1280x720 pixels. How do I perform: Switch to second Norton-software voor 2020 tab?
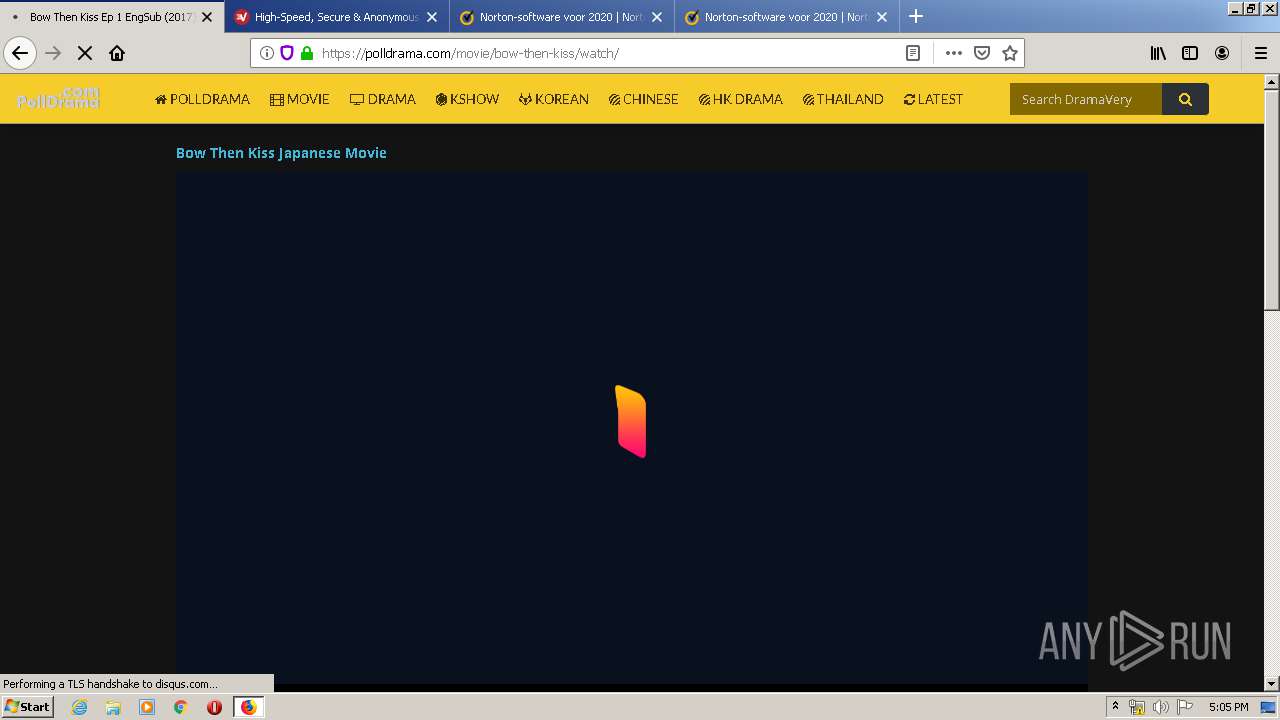click(x=787, y=17)
